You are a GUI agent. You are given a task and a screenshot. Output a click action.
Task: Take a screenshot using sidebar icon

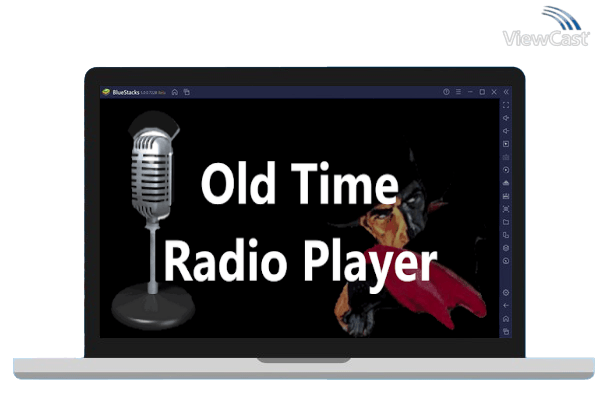point(506,209)
